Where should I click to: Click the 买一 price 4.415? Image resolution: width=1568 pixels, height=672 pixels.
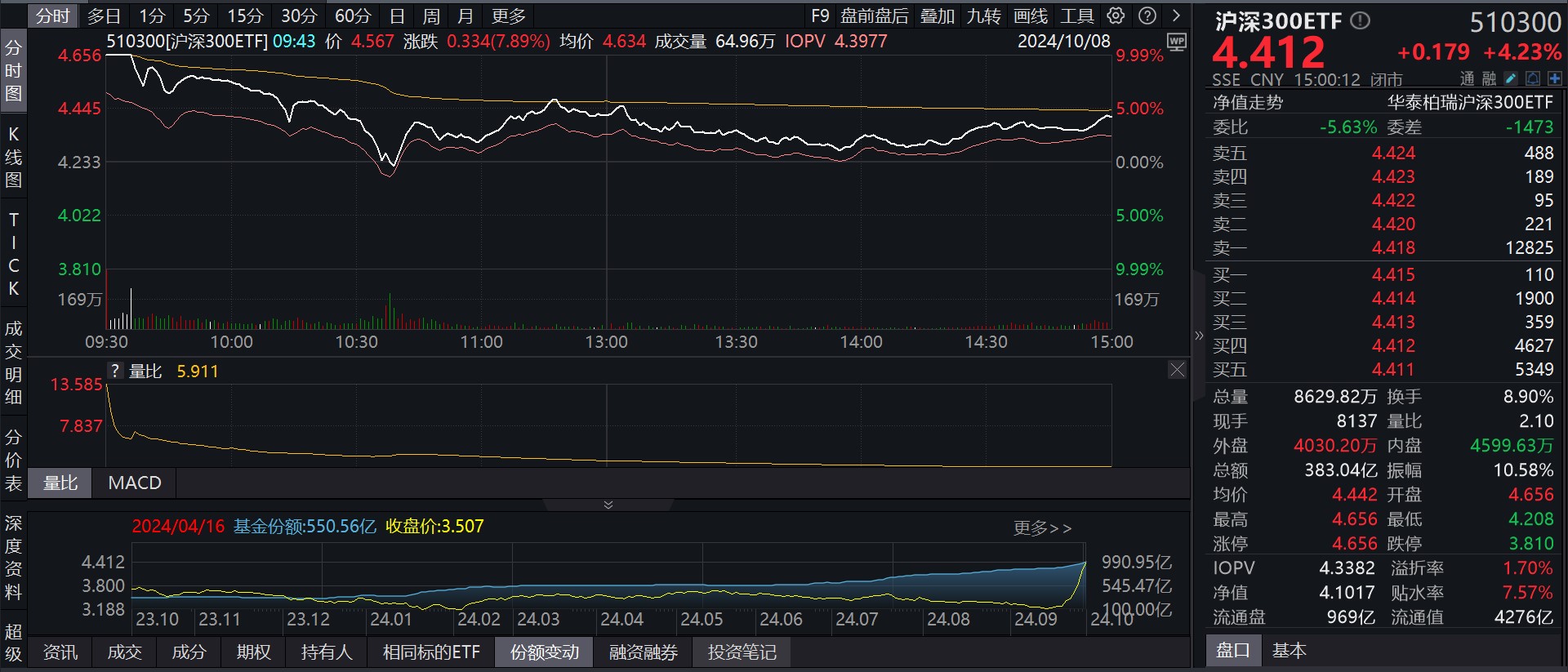pos(1393,275)
